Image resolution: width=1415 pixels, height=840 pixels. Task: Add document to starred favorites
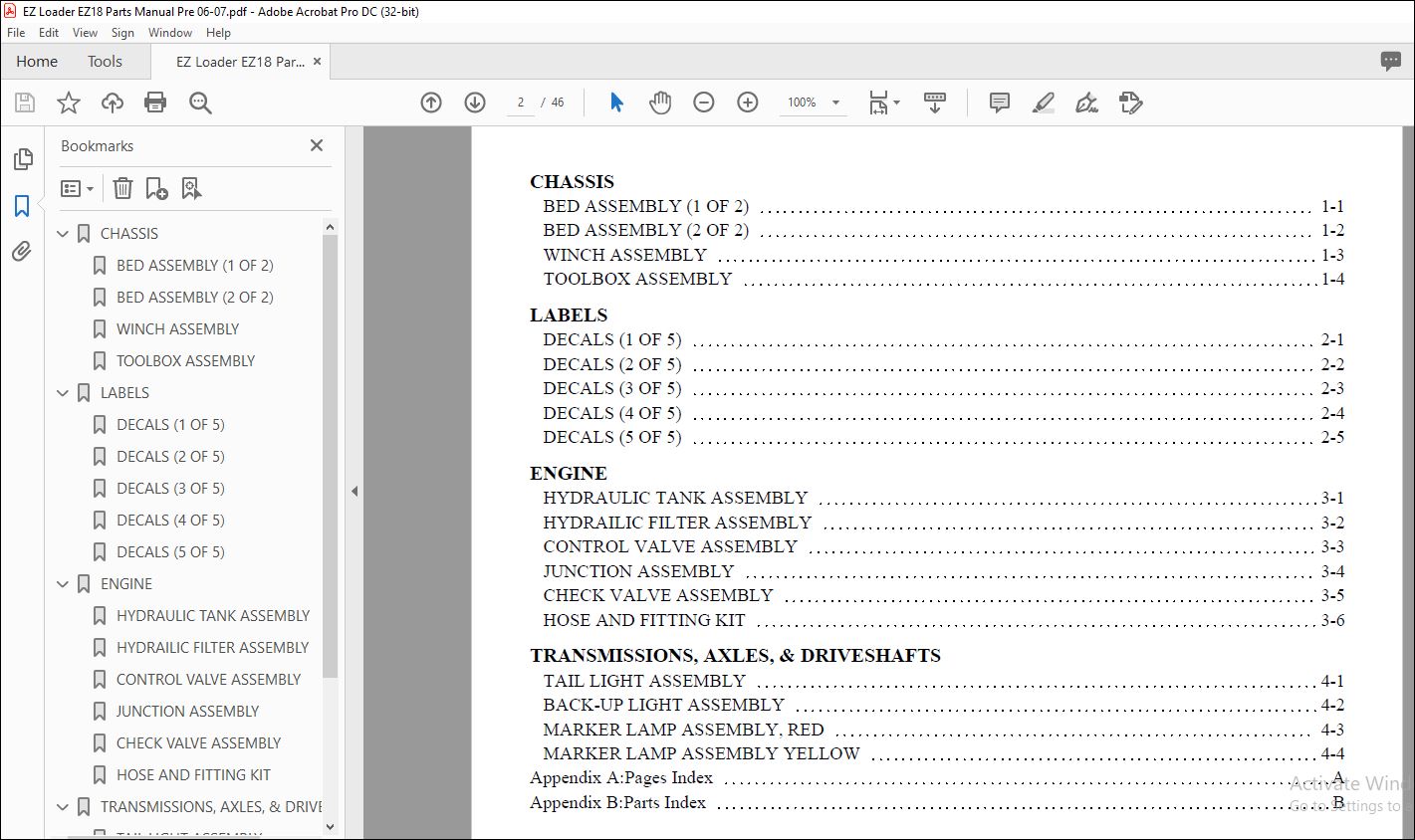(x=69, y=103)
